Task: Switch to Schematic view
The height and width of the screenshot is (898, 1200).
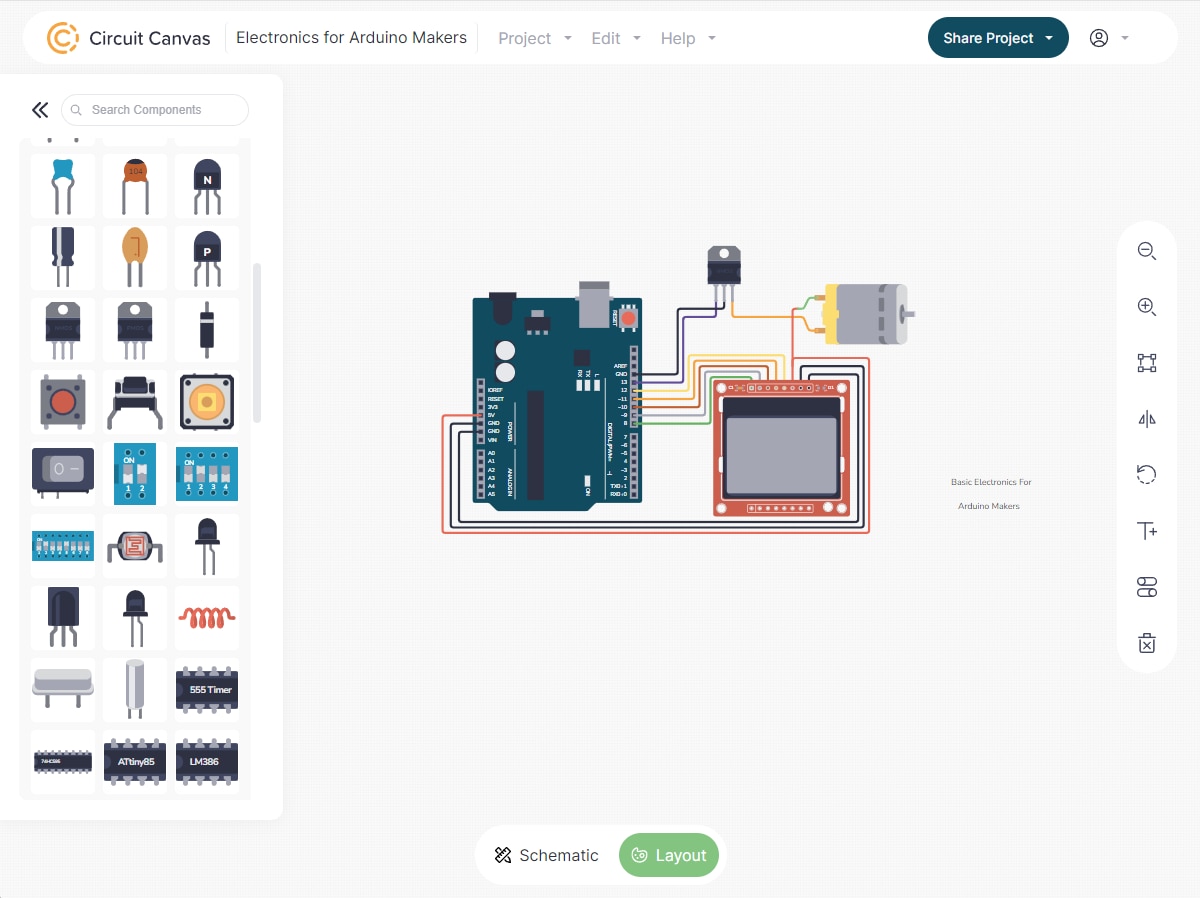Action: click(x=546, y=855)
